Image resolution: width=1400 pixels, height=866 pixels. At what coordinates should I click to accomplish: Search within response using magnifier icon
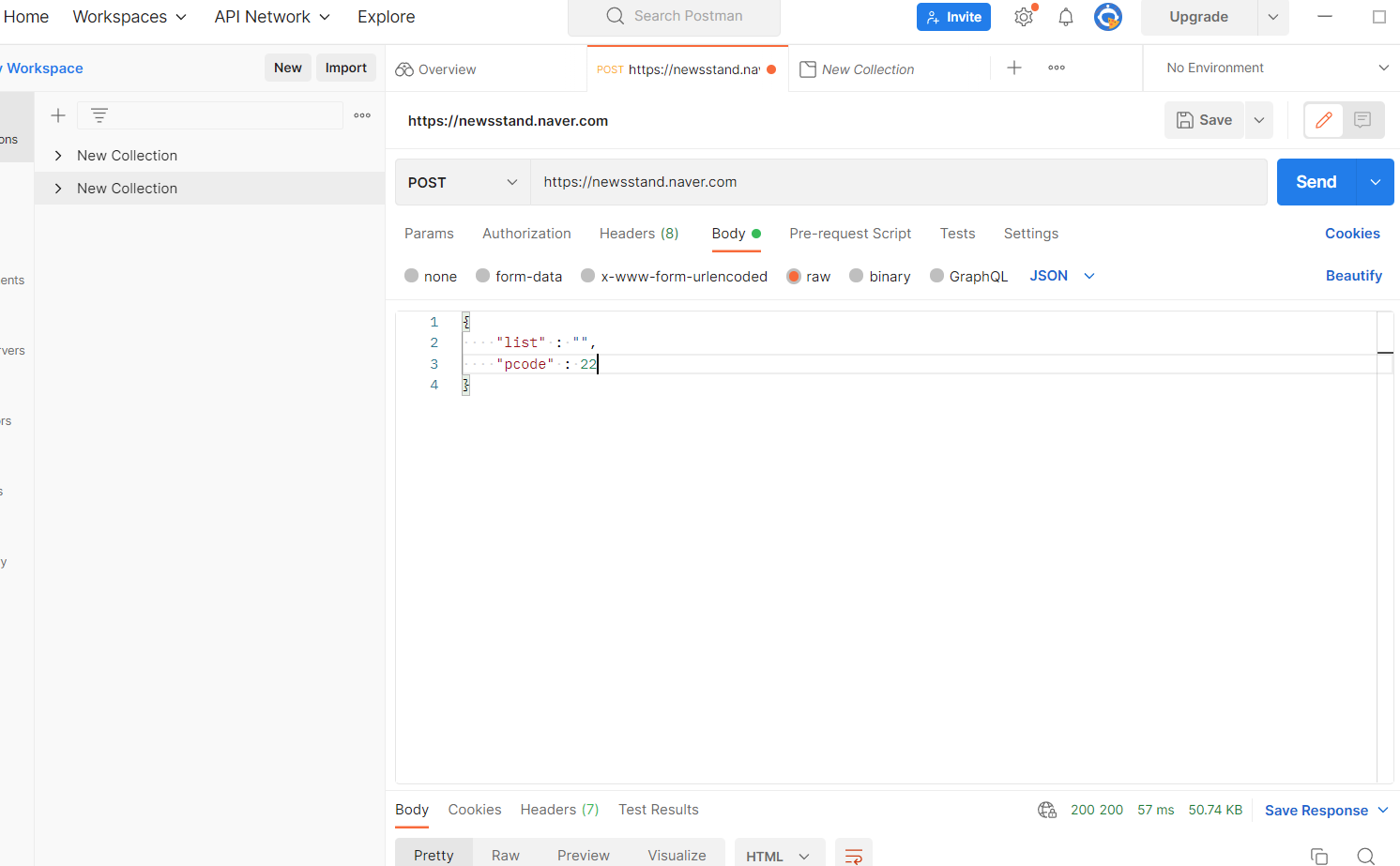coord(1366,856)
